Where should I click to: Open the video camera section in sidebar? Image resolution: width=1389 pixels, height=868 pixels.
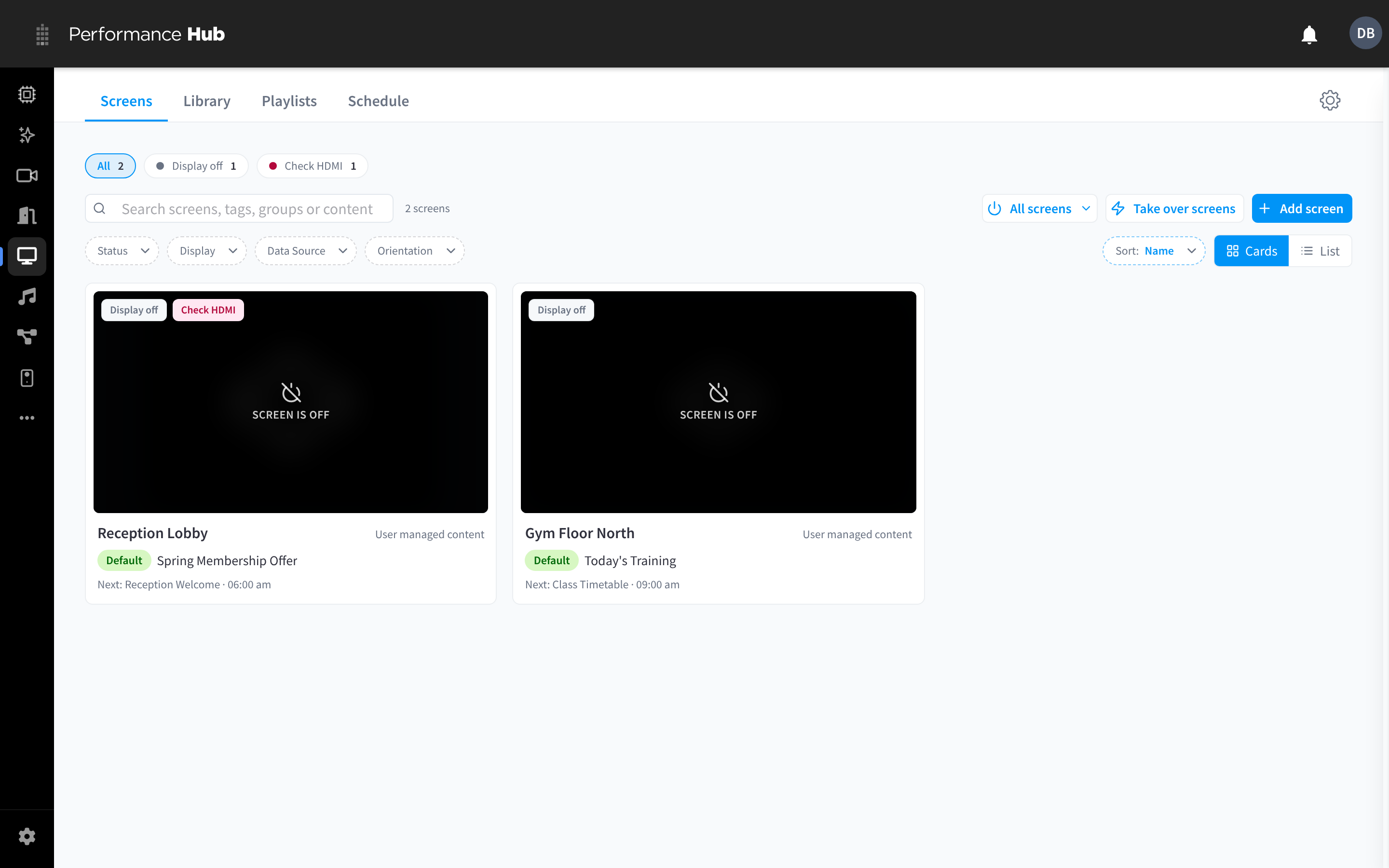click(x=27, y=176)
